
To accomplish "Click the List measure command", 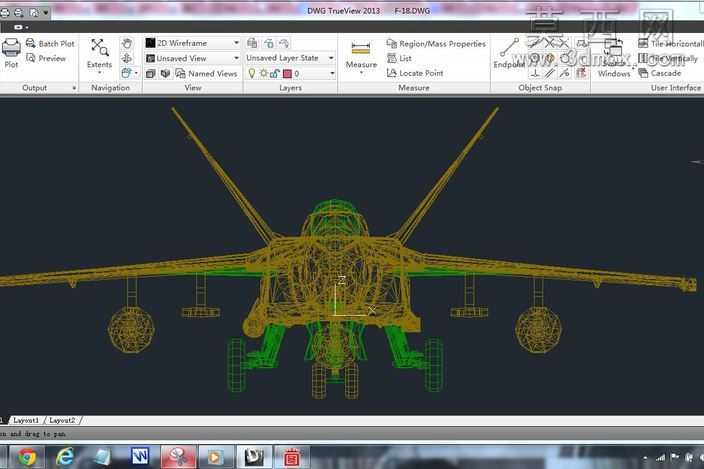I will point(399,58).
